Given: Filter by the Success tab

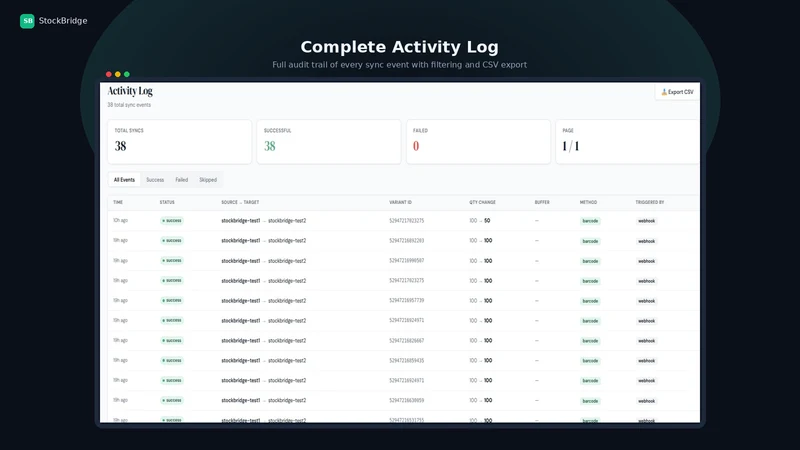Looking at the screenshot, I should click(x=155, y=180).
